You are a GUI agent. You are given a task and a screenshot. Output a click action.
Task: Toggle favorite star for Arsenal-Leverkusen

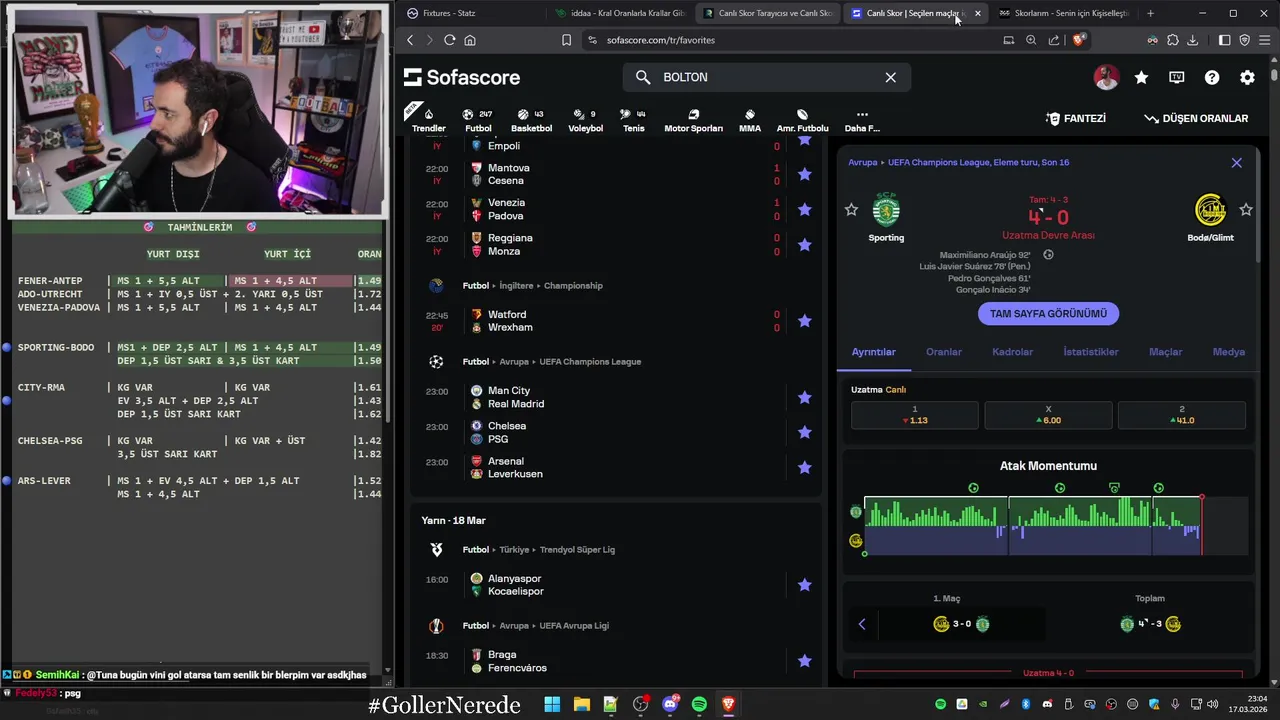tap(804, 467)
